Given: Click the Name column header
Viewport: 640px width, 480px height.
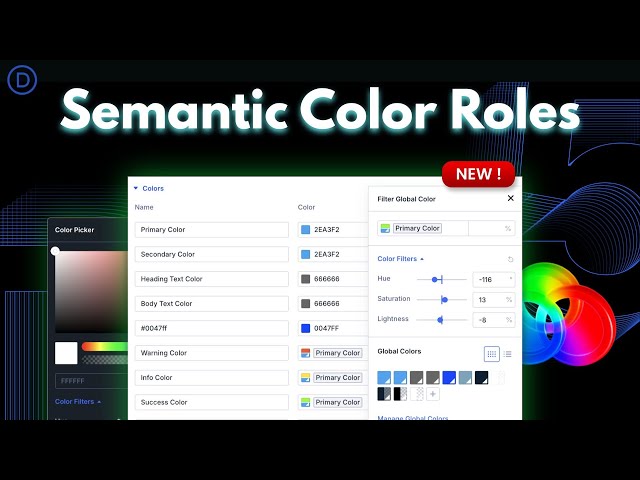Looking at the screenshot, I should [x=144, y=207].
